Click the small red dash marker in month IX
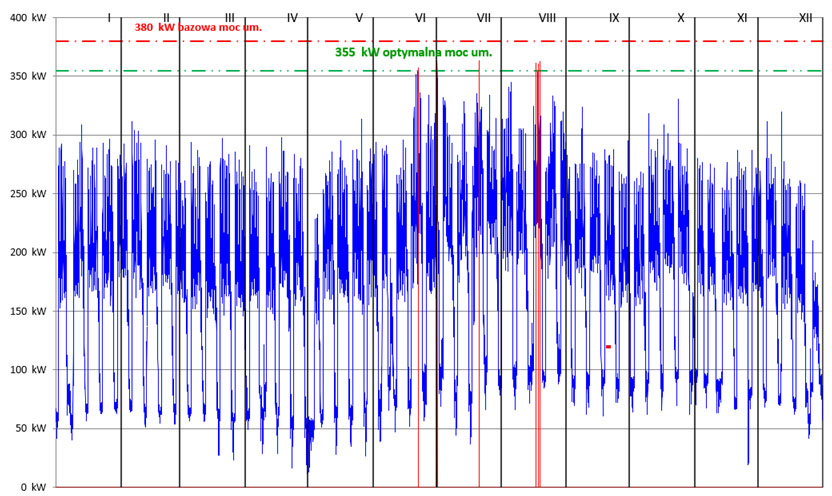Screen dimensions: 832x496 click(608, 347)
